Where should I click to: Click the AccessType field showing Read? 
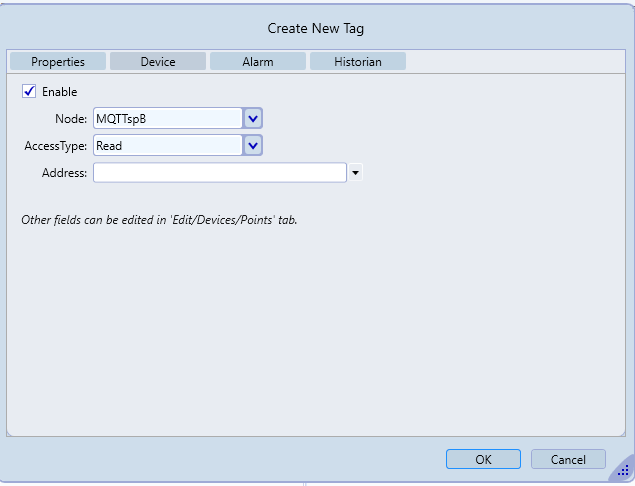pyautogui.click(x=167, y=146)
